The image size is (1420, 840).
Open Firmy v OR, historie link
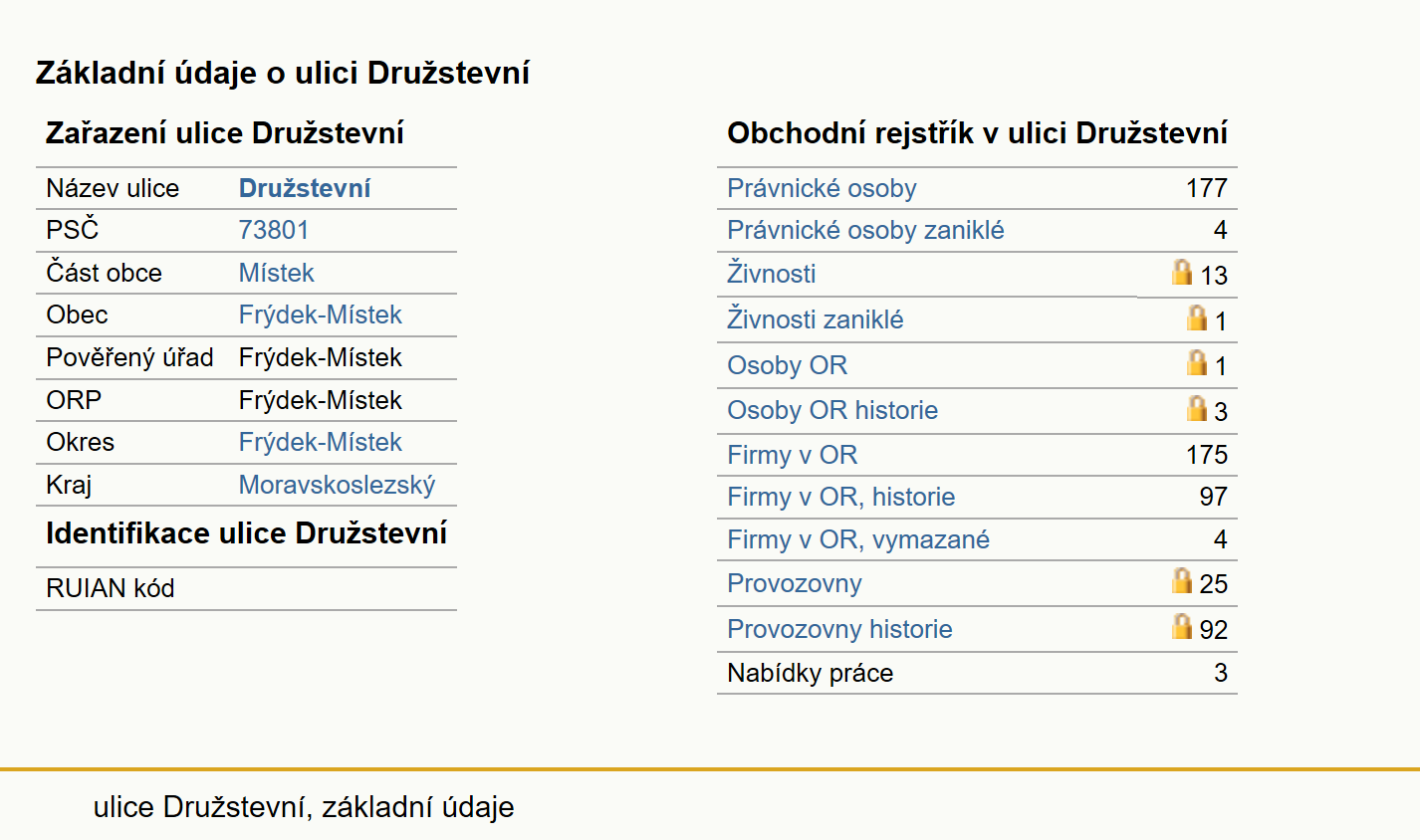pyautogui.click(x=841, y=497)
